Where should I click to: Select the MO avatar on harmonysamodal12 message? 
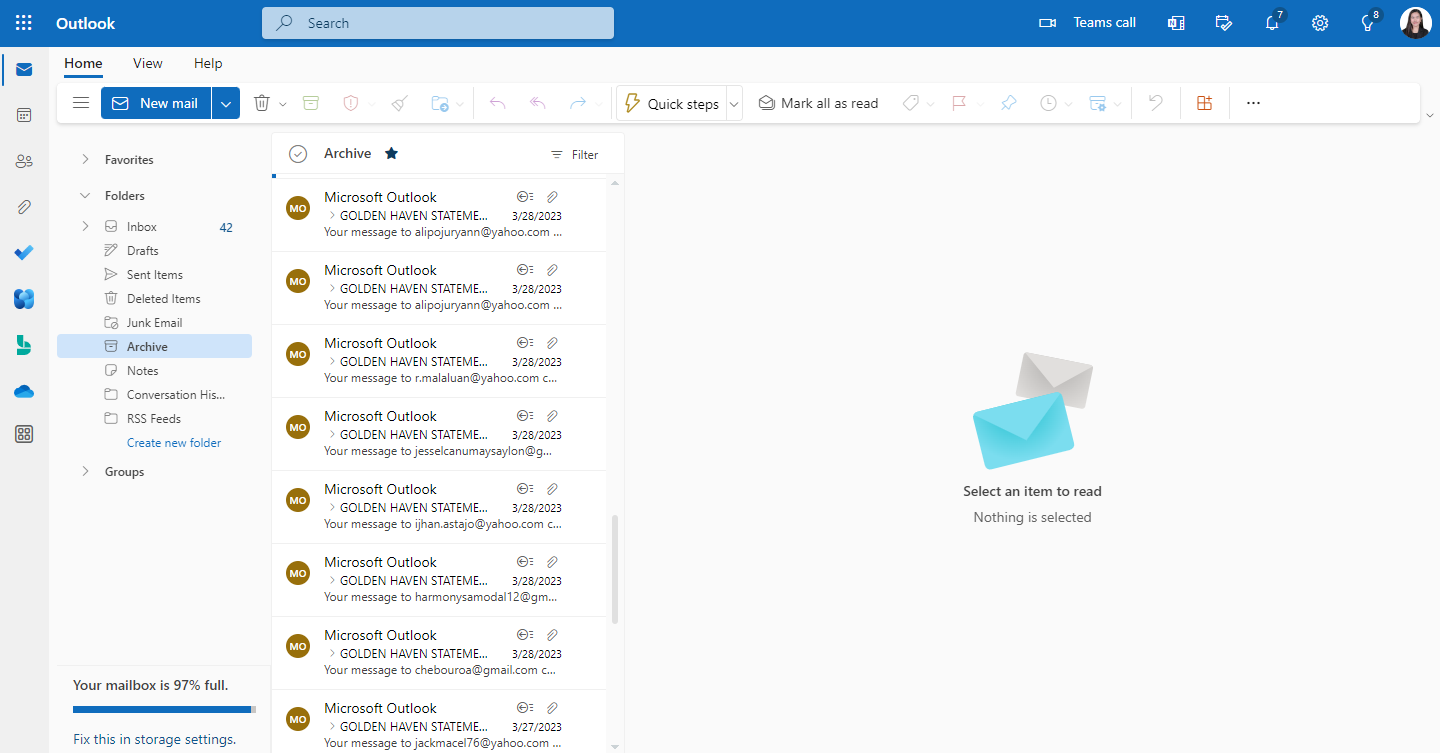(298, 573)
